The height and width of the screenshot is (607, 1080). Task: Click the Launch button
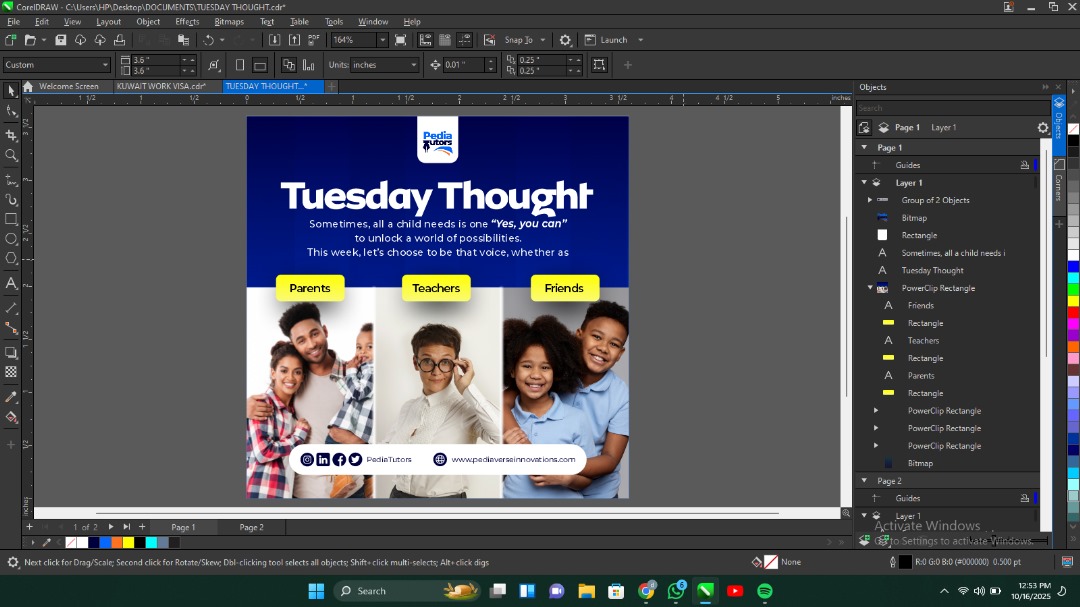click(607, 40)
